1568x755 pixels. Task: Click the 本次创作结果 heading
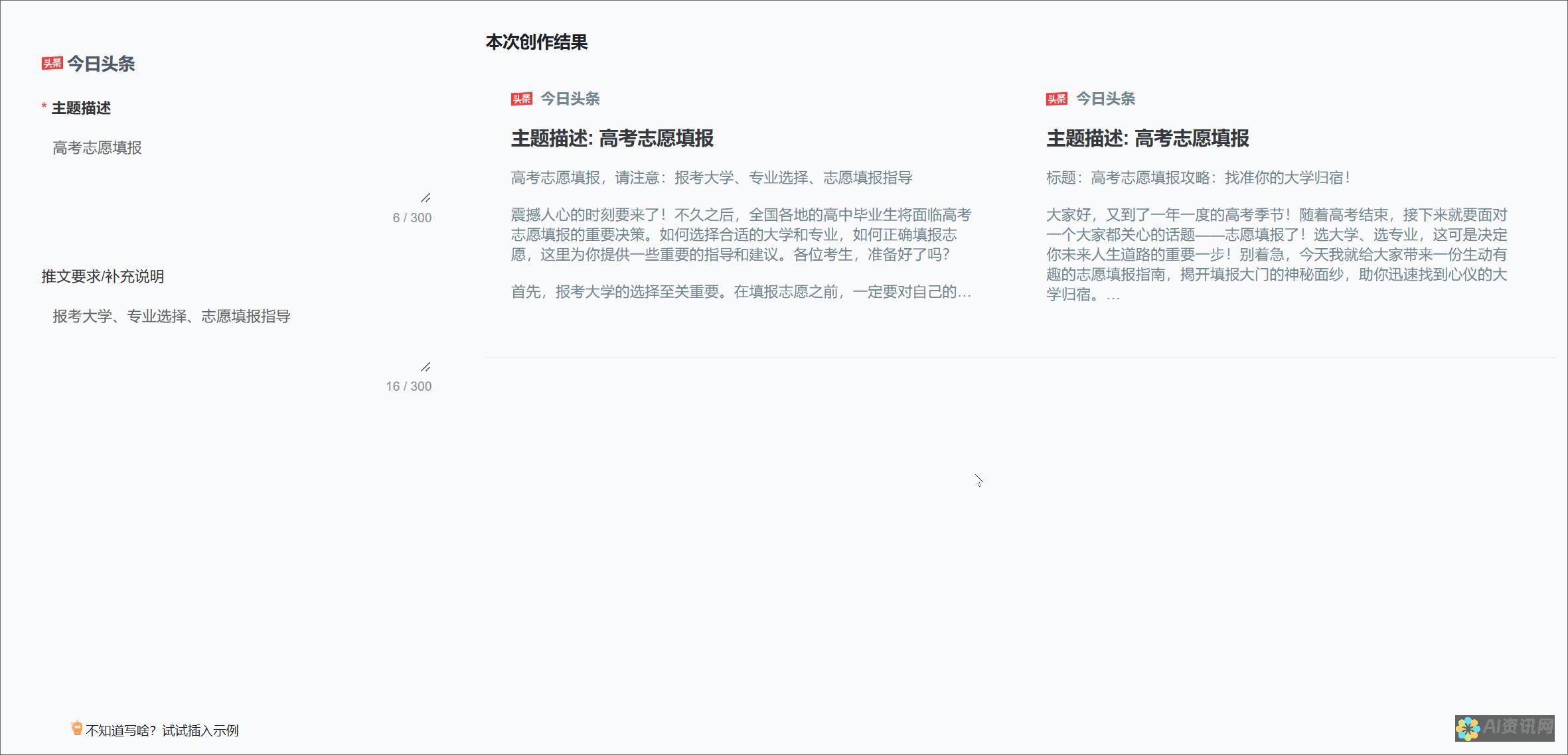click(x=536, y=42)
